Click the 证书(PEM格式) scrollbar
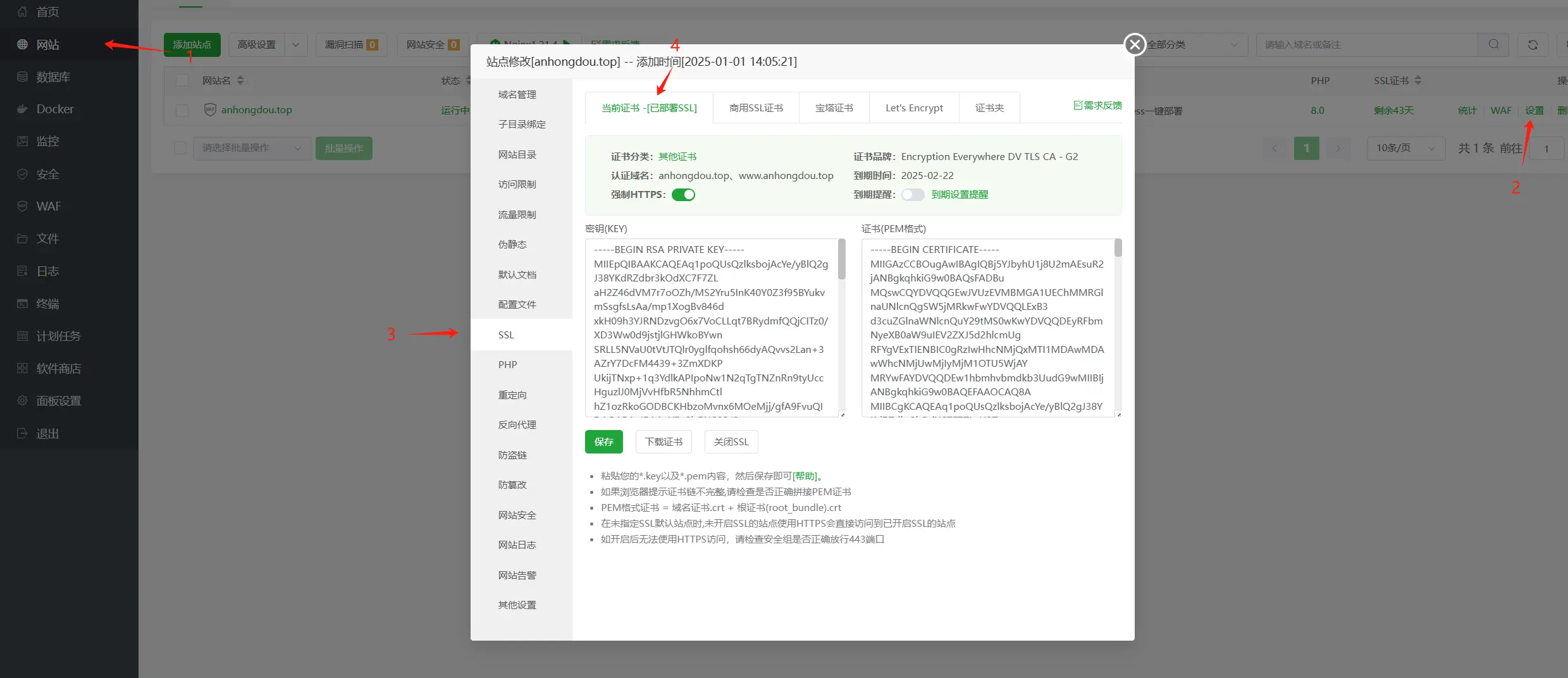The image size is (1568, 678). point(1118,248)
